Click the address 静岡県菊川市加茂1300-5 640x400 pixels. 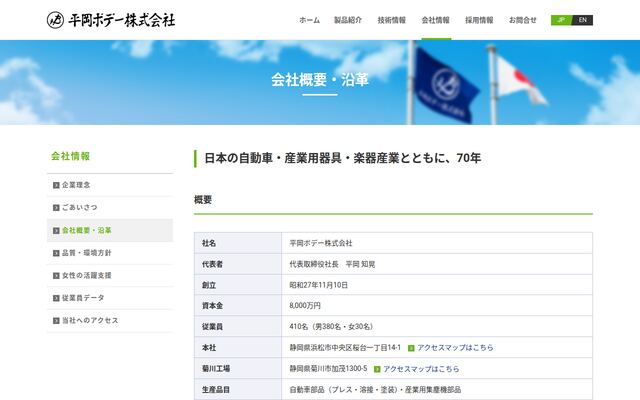click(329, 369)
